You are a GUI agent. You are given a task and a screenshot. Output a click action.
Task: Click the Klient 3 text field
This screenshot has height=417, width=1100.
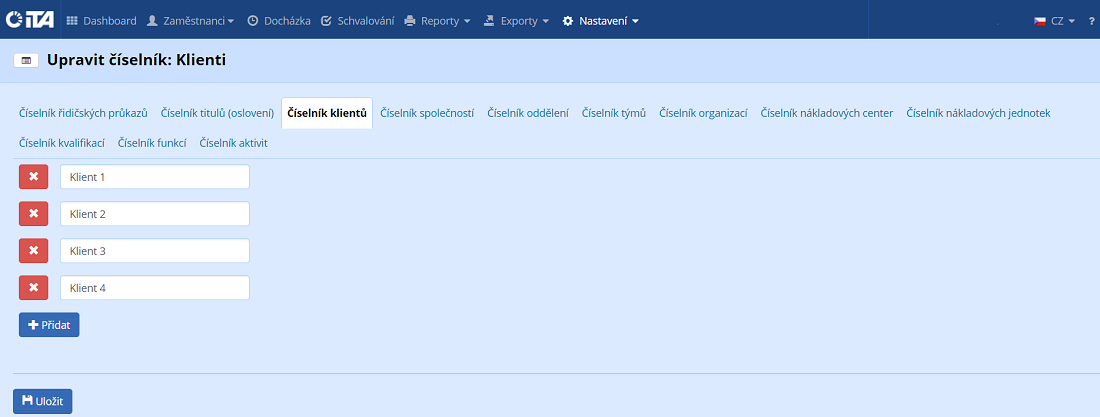(x=154, y=251)
